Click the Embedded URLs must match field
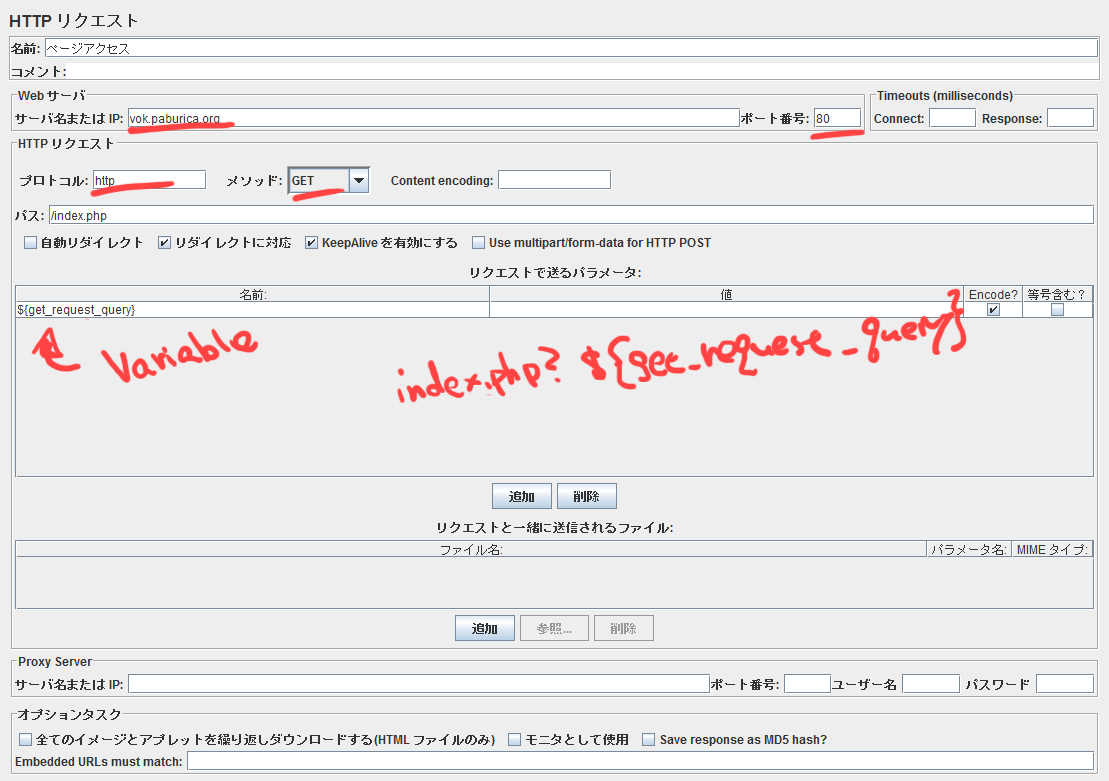This screenshot has width=1109, height=781. coord(640,761)
